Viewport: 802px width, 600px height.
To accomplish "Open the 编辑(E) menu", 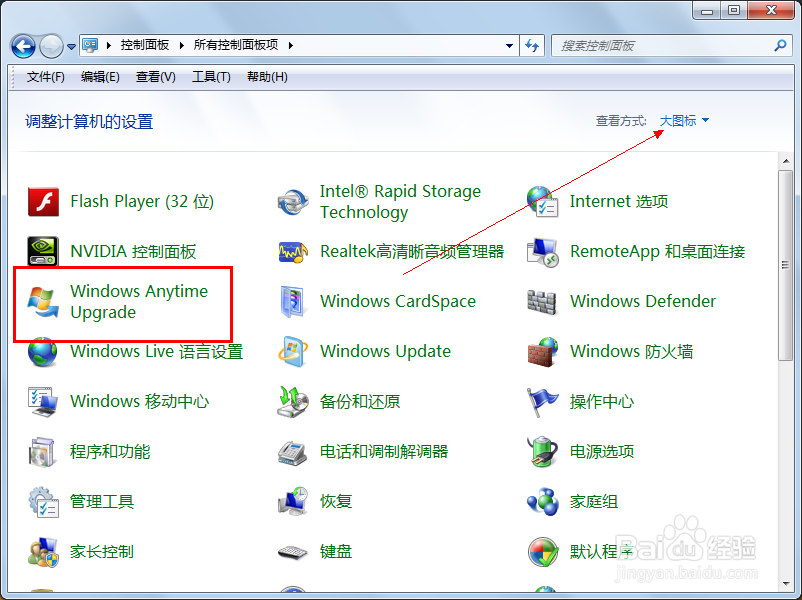I will click(x=100, y=77).
